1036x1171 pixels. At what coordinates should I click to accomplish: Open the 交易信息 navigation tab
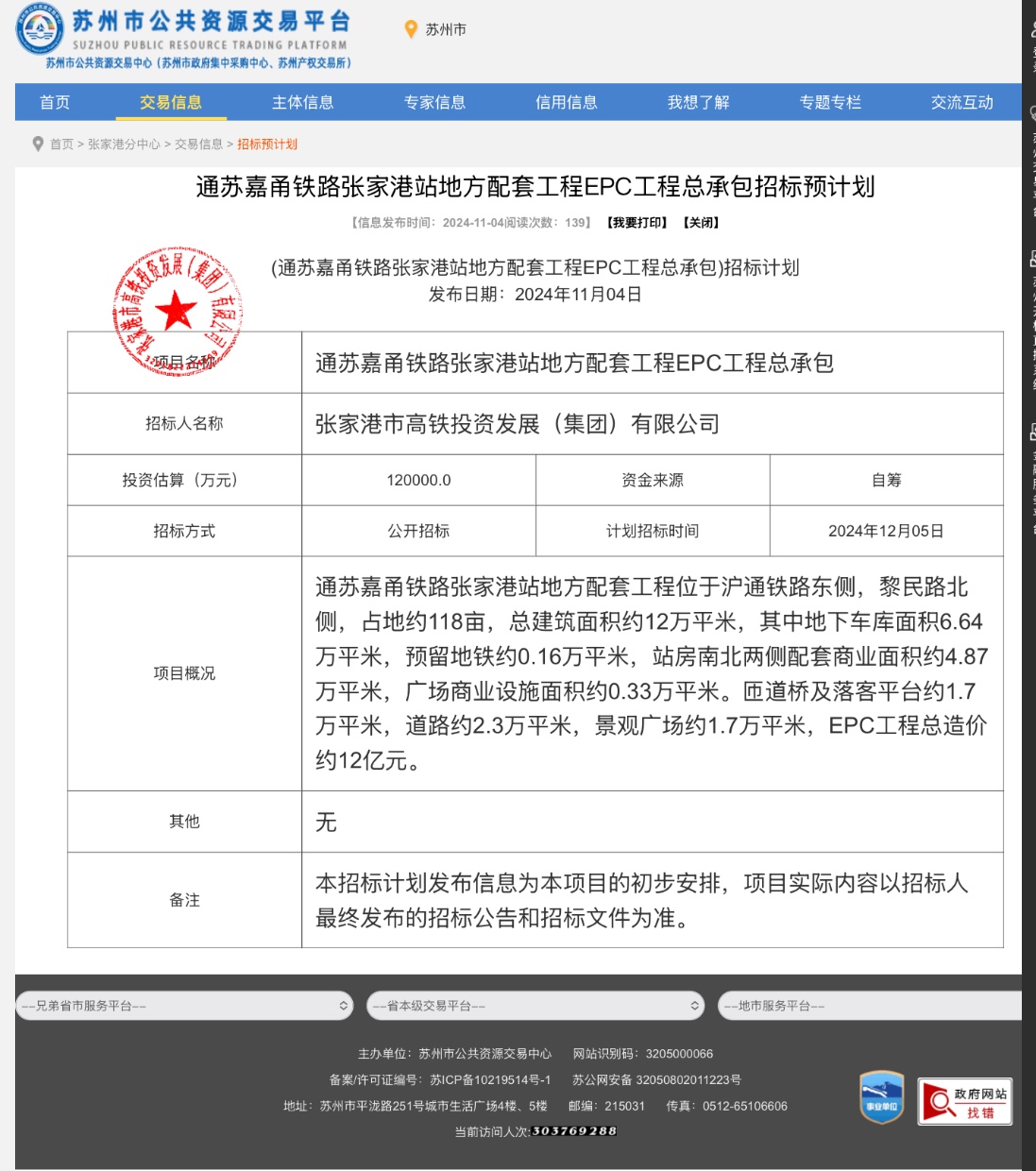click(x=171, y=102)
